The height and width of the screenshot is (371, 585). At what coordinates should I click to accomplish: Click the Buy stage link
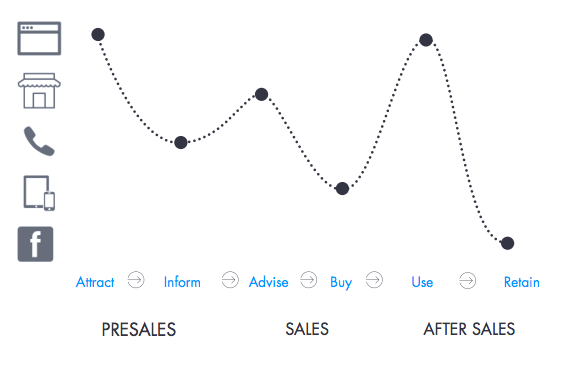(x=341, y=283)
